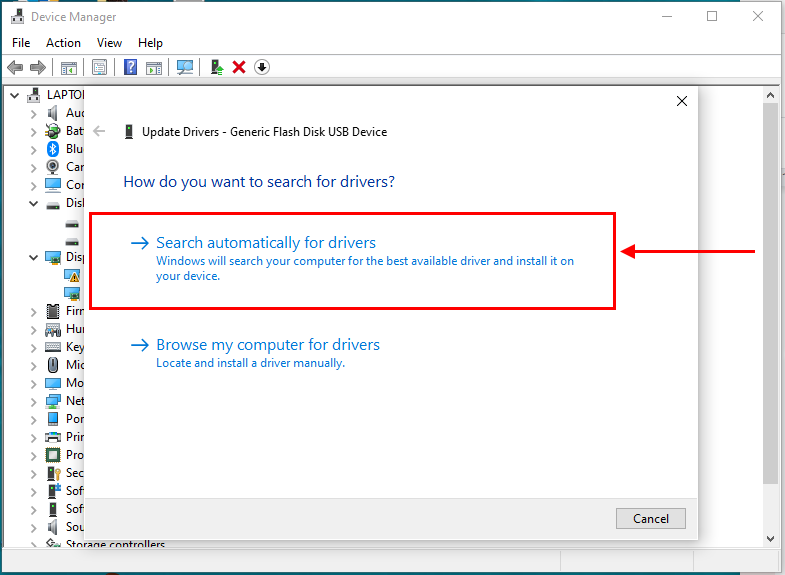Click the Cancel button
785x575 pixels.
point(650,518)
